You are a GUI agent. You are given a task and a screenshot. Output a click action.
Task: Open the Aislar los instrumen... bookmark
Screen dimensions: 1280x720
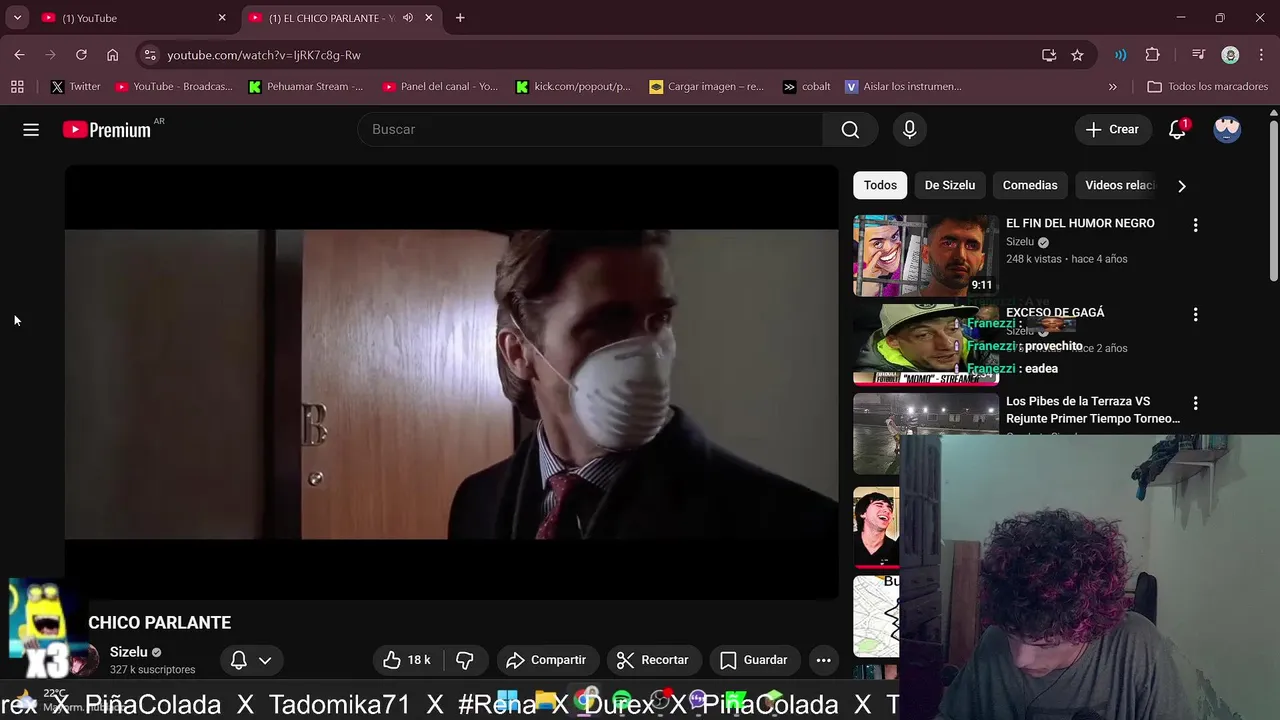click(x=903, y=87)
